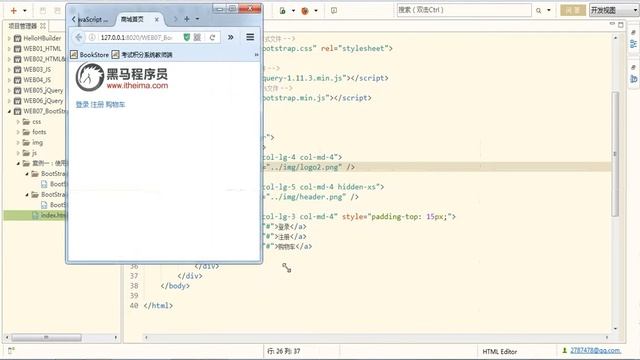Select the WEB04_JS project
640x360 pixels.
[x=37, y=80]
